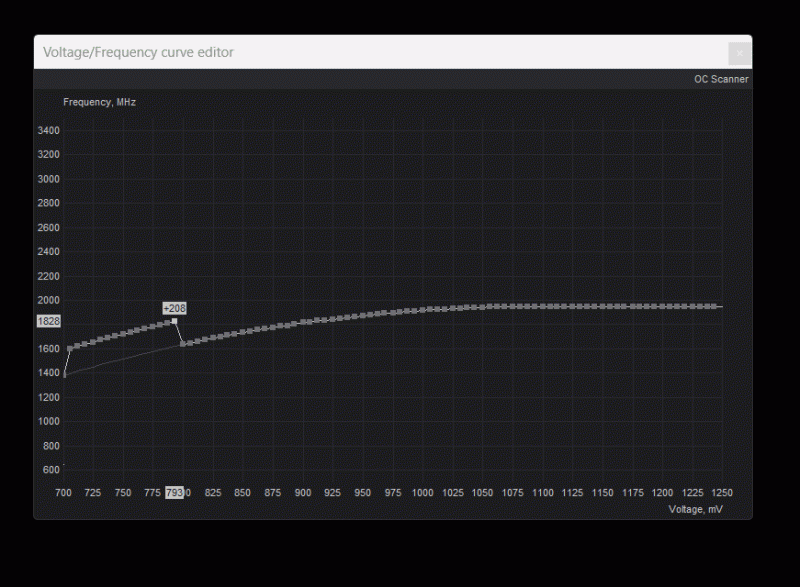Viewport: 800px width, 587px height.
Task: Click the 2000 frequency axis label
Action: point(48,300)
